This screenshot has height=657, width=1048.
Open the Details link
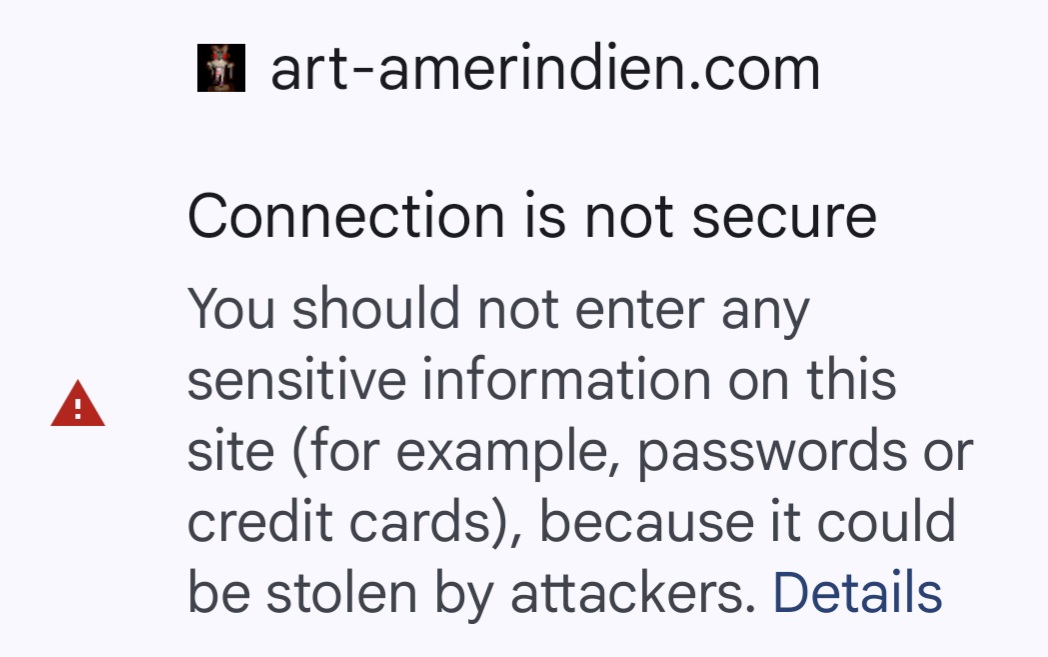click(x=857, y=593)
